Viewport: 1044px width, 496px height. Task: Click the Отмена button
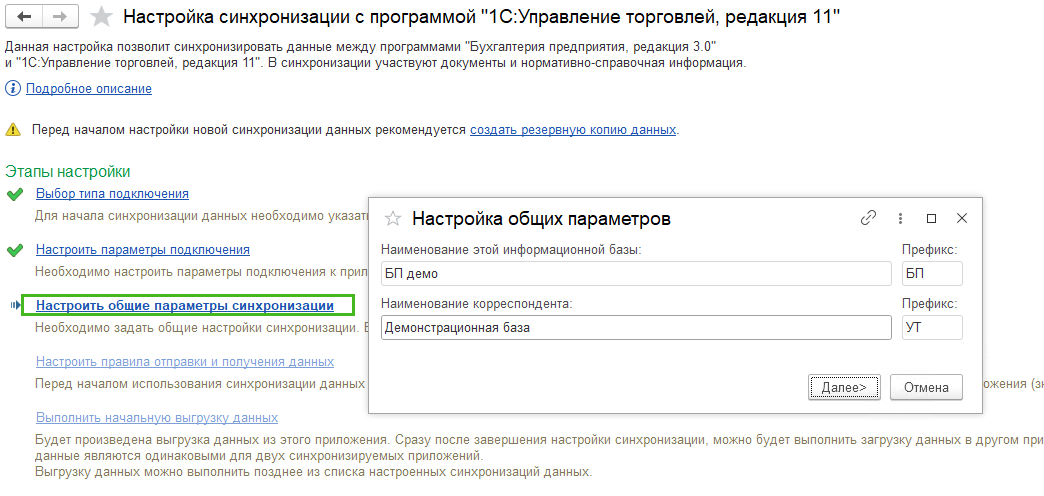pos(926,387)
